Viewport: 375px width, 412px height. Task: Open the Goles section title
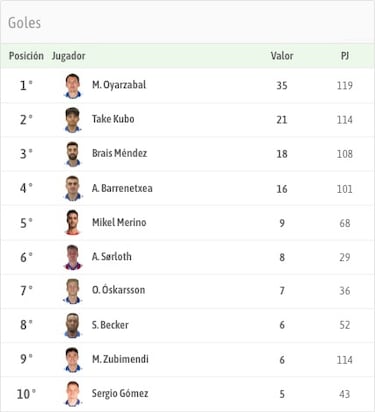pos(25,23)
